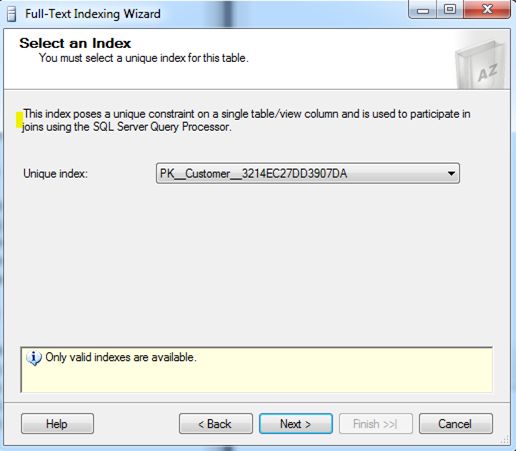Click the disabled Finish button
The height and width of the screenshot is (451, 516).
click(x=376, y=424)
